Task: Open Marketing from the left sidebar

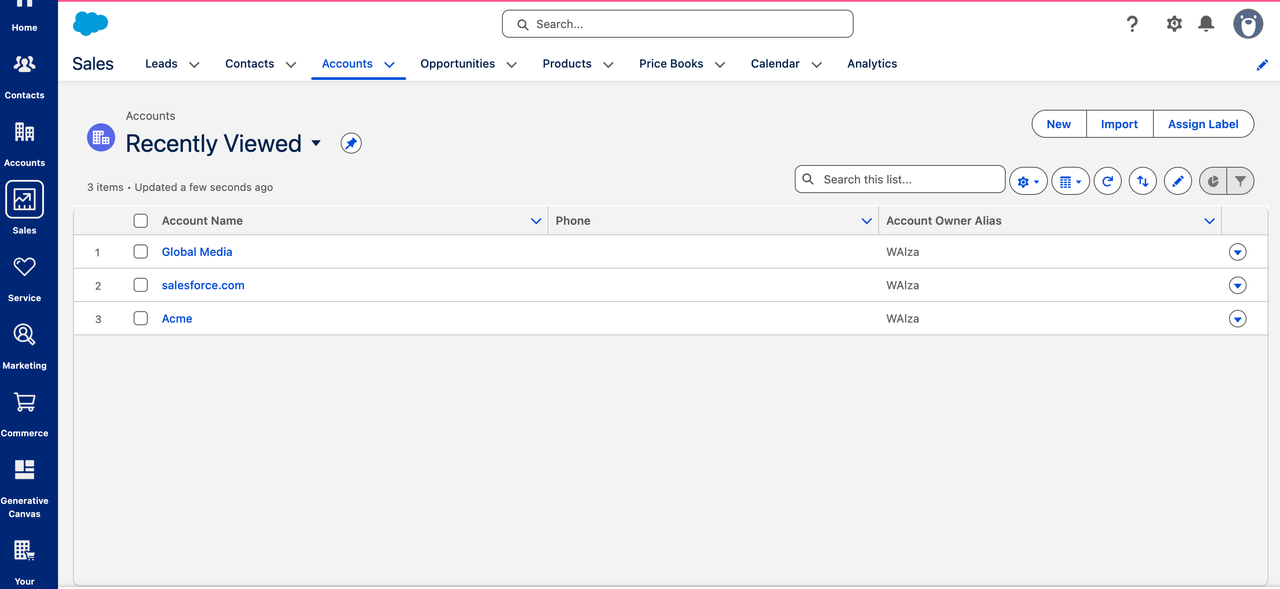Action: click(x=24, y=345)
